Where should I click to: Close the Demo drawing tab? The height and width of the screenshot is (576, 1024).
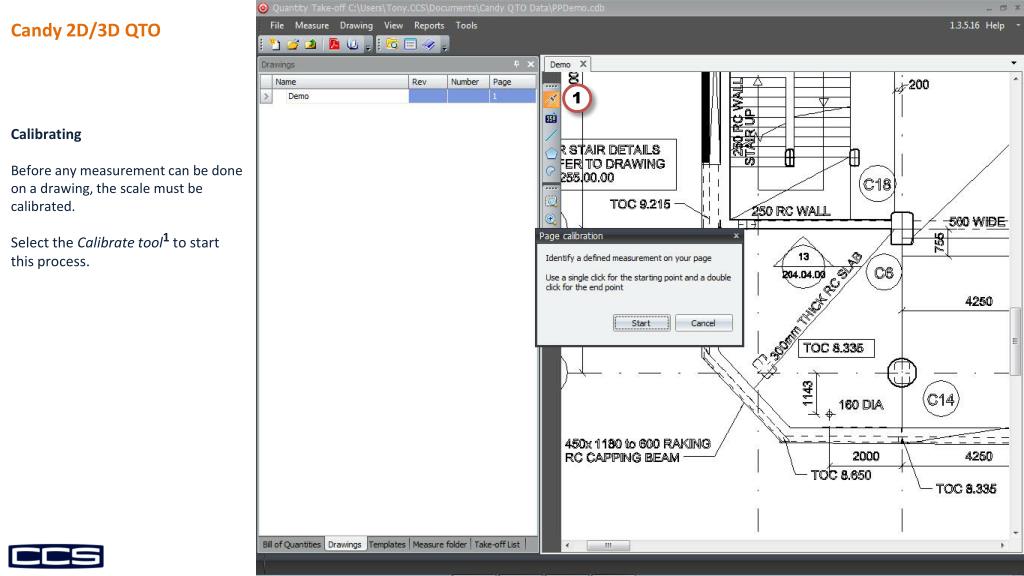tap(583, 63)
